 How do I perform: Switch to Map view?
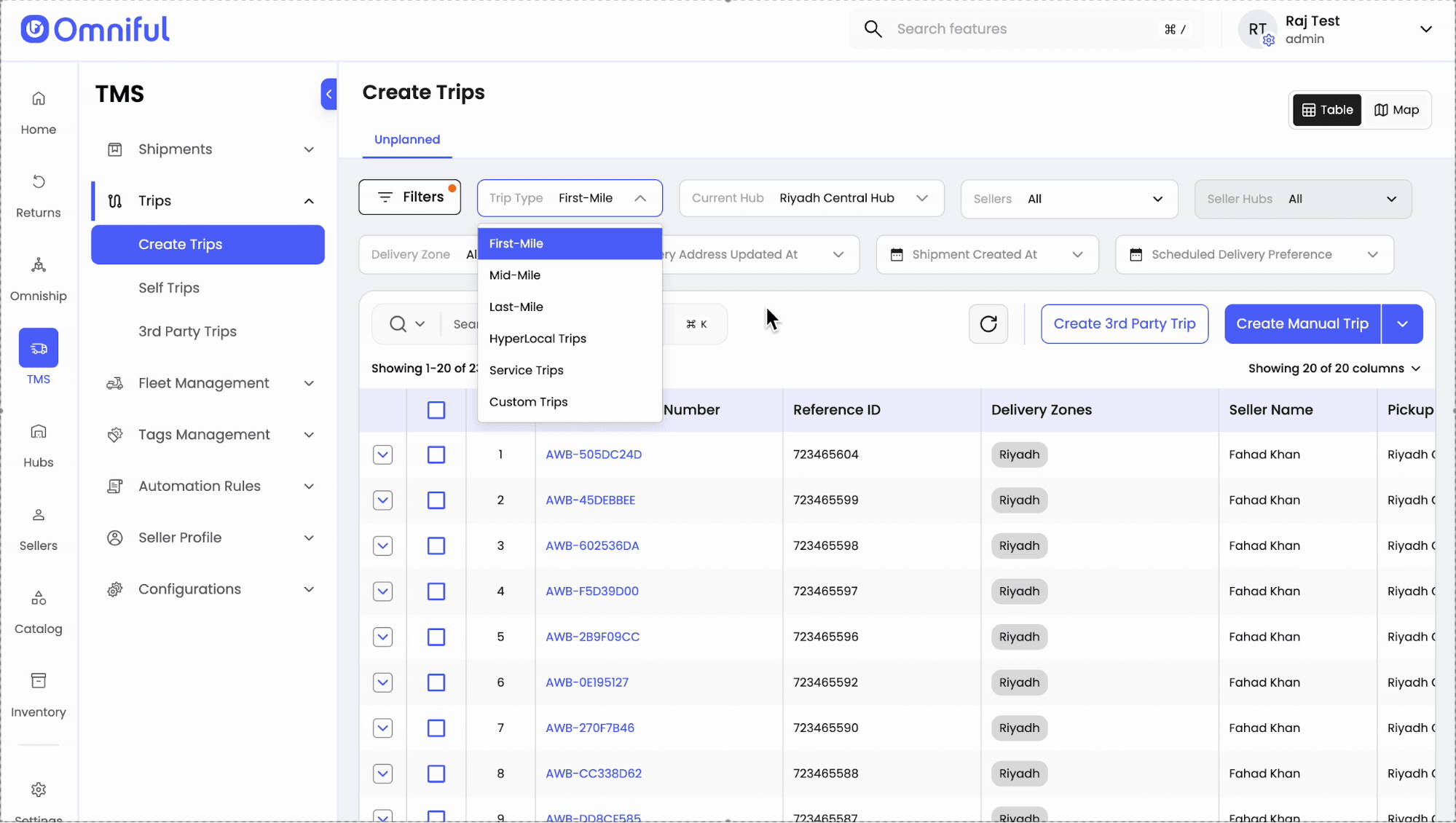pyautogui.click(x=1396, y=110)
